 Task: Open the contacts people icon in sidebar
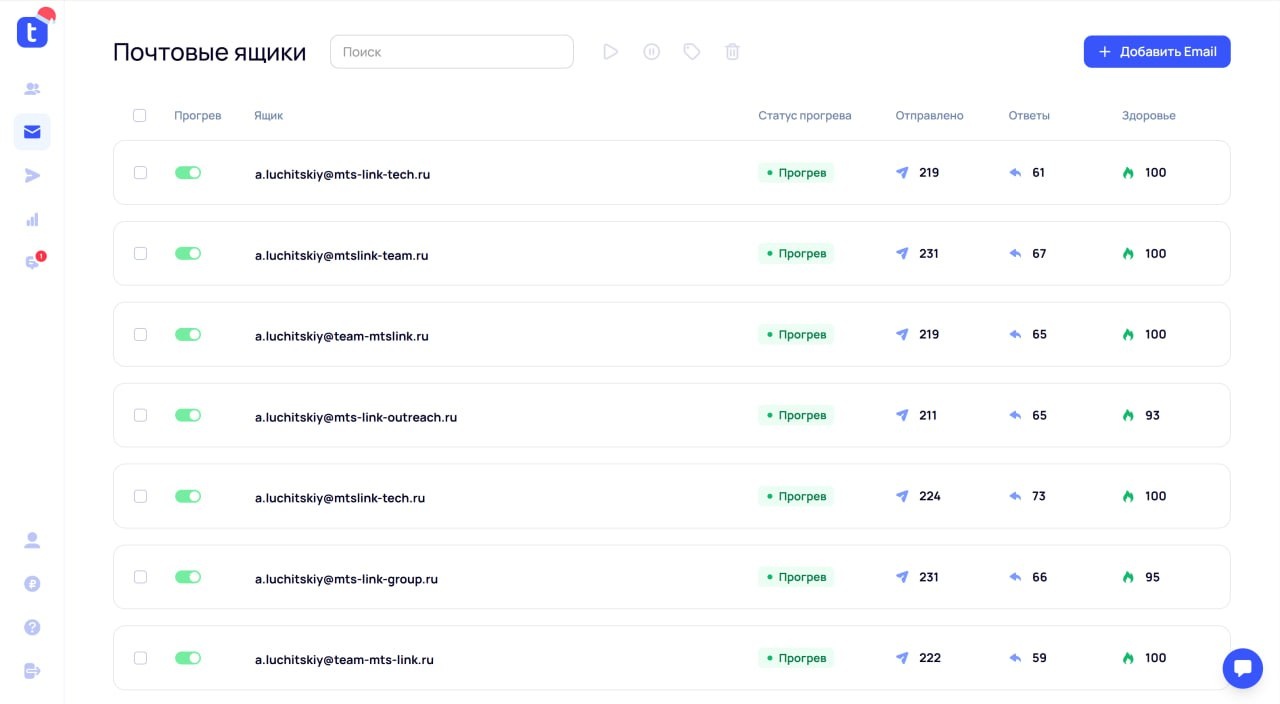pos(32,89)
